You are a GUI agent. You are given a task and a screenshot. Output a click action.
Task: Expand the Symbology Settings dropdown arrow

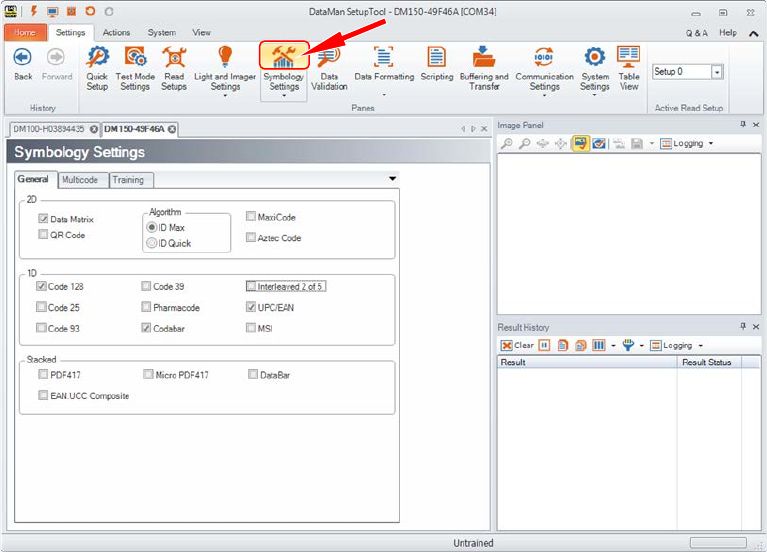pyautogui.click(x=284, y=97)
